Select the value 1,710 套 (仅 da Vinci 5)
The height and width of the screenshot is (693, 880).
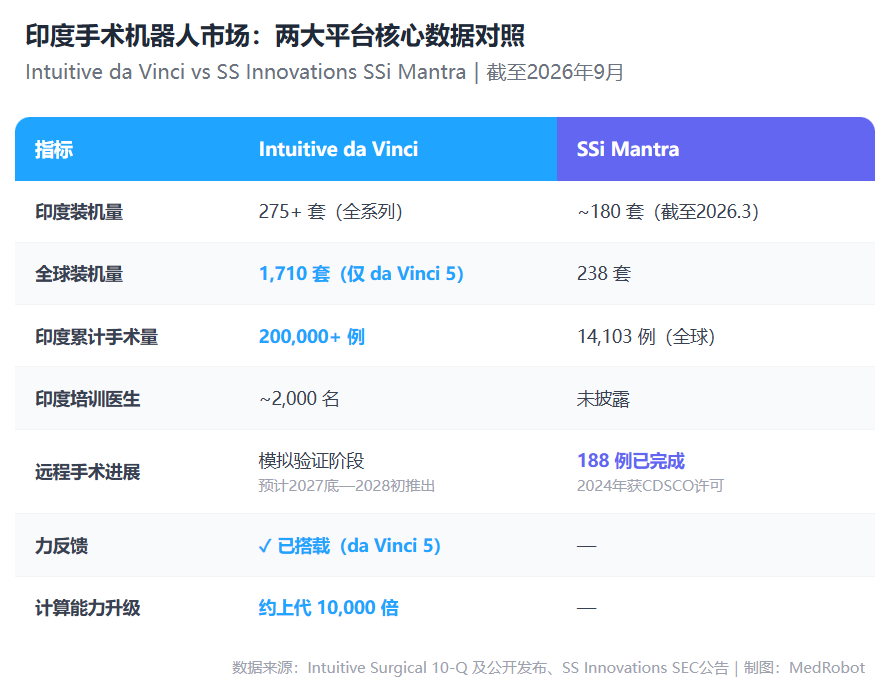tap(361, 274)
